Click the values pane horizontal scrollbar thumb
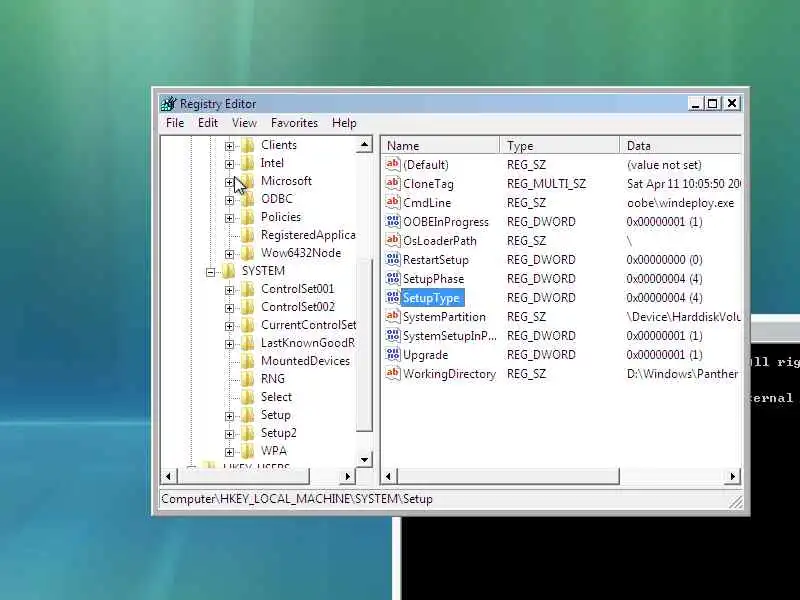Image resolution: width=800 pixels, height=600 pixels. [508, 477]
